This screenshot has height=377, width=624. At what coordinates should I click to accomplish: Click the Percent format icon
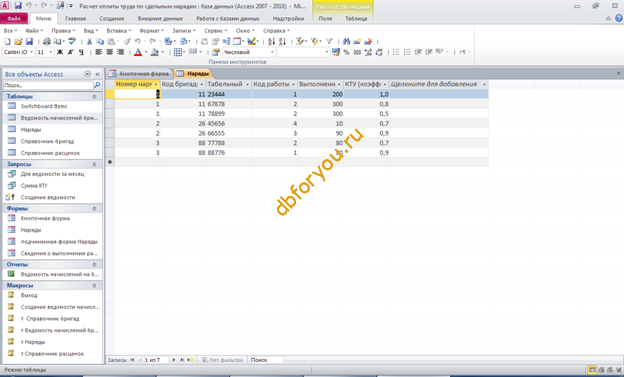[346, 52]
